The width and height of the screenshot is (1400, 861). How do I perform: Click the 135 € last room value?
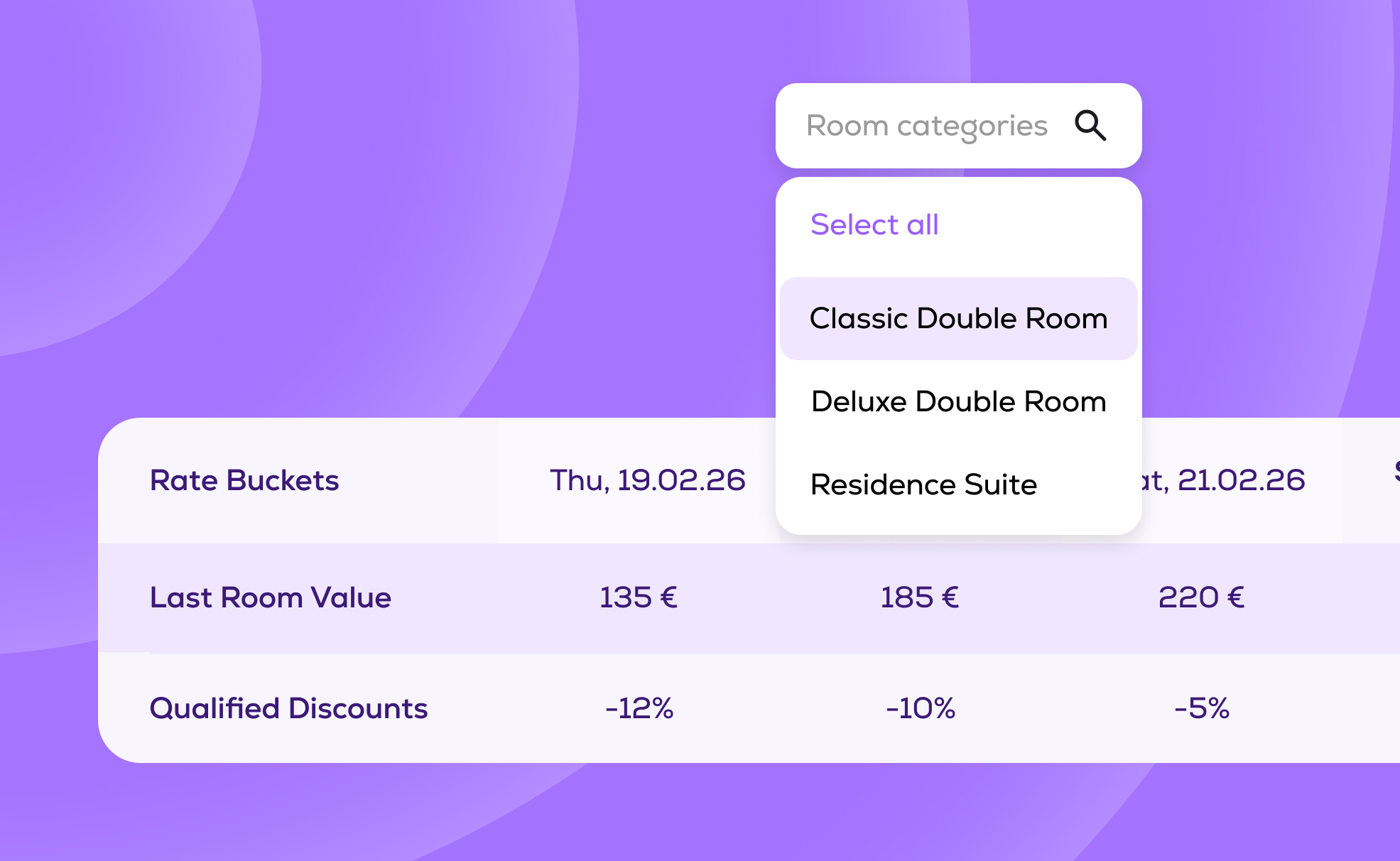click(x=639, y=597)
